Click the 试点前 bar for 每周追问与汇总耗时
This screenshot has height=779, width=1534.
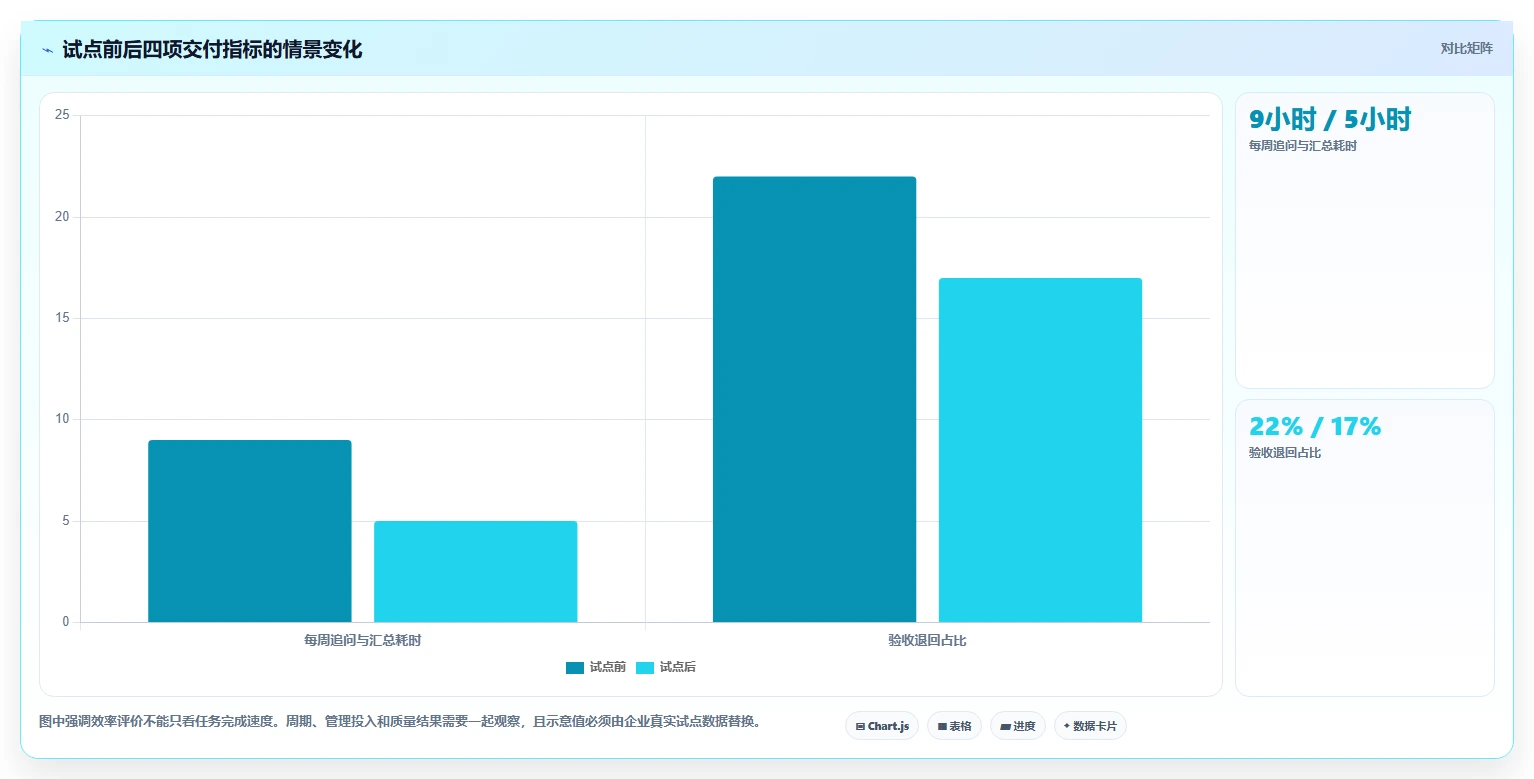click(x=250, y=531)
